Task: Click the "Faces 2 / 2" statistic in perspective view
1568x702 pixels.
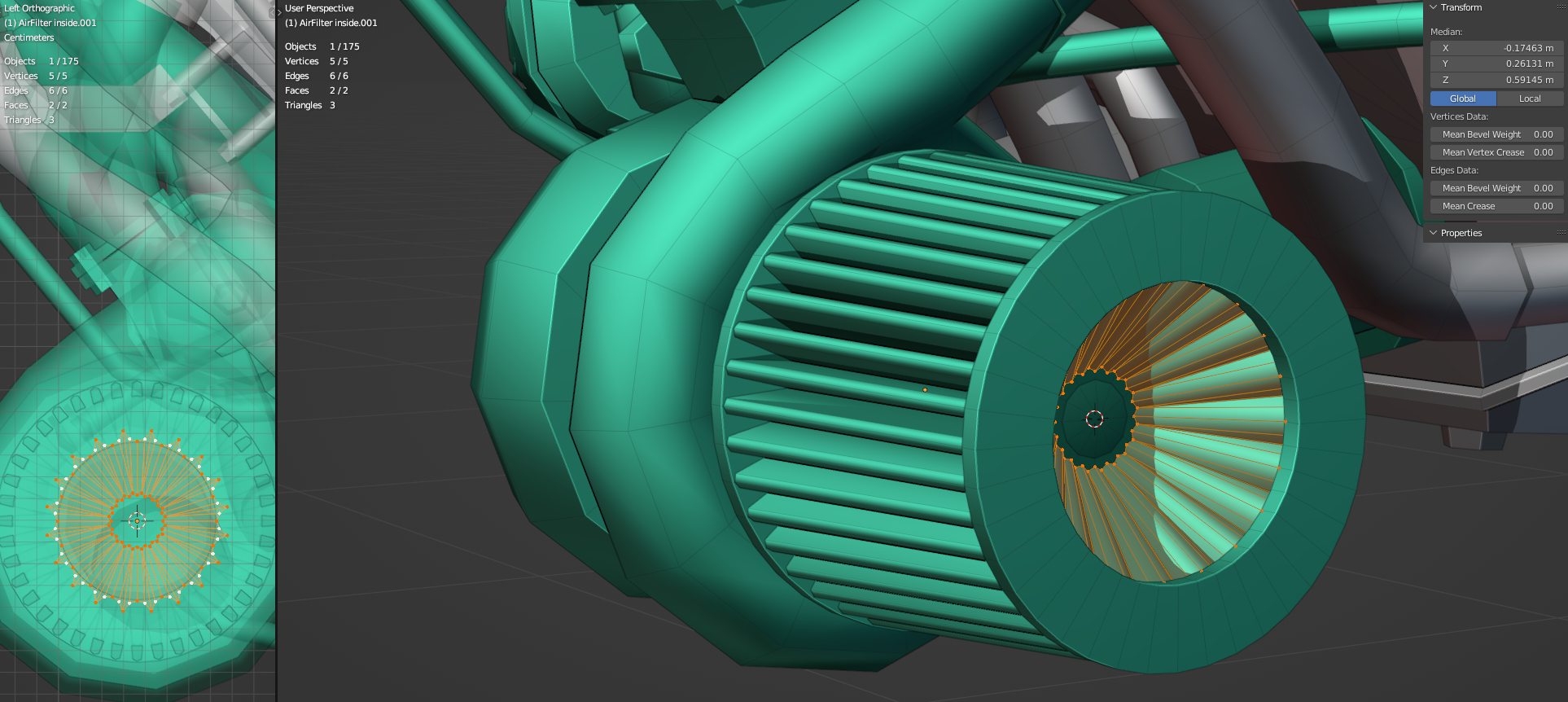Action: coord(317,90)
